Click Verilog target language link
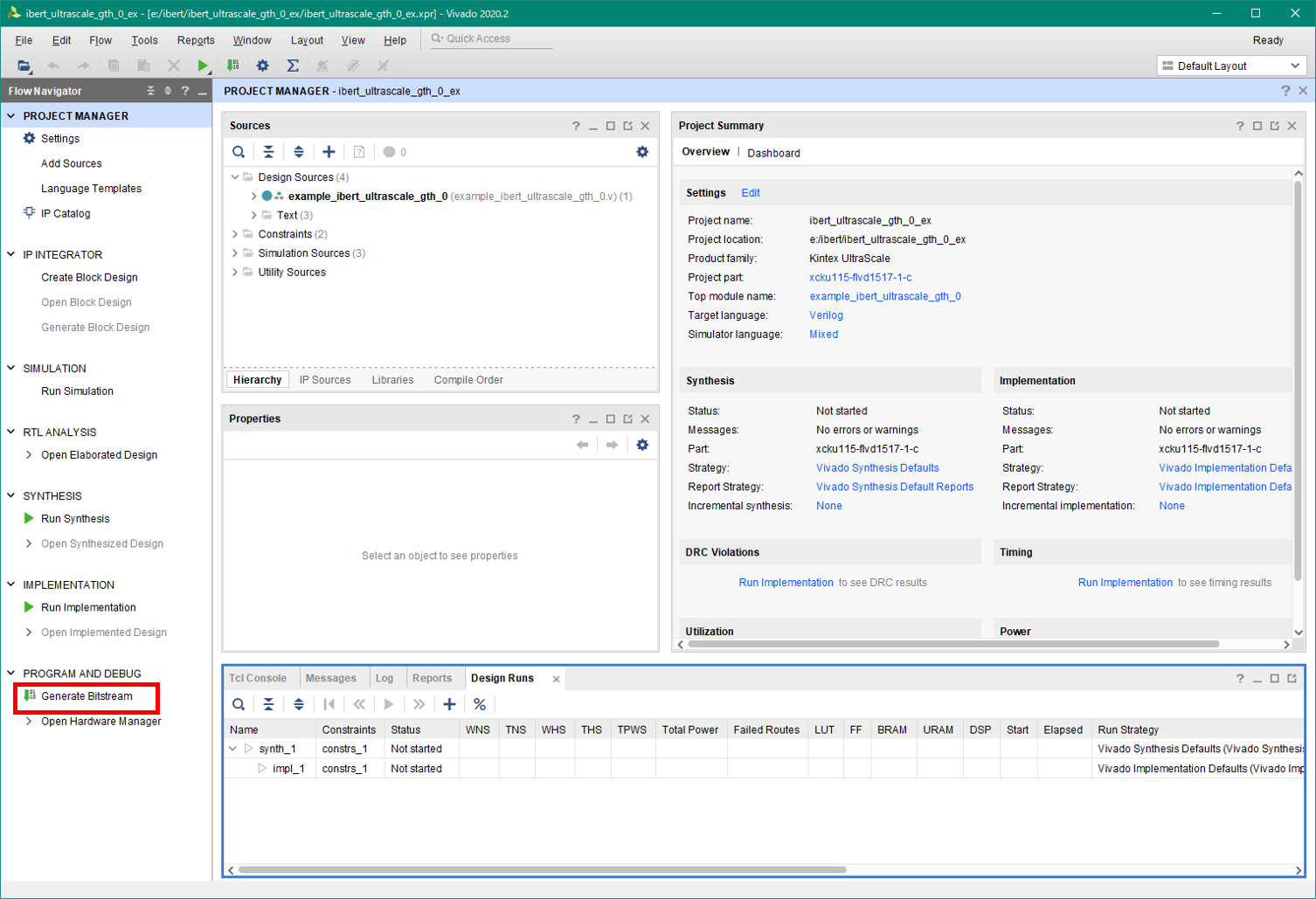The image size is (1316, 899). 826,315
